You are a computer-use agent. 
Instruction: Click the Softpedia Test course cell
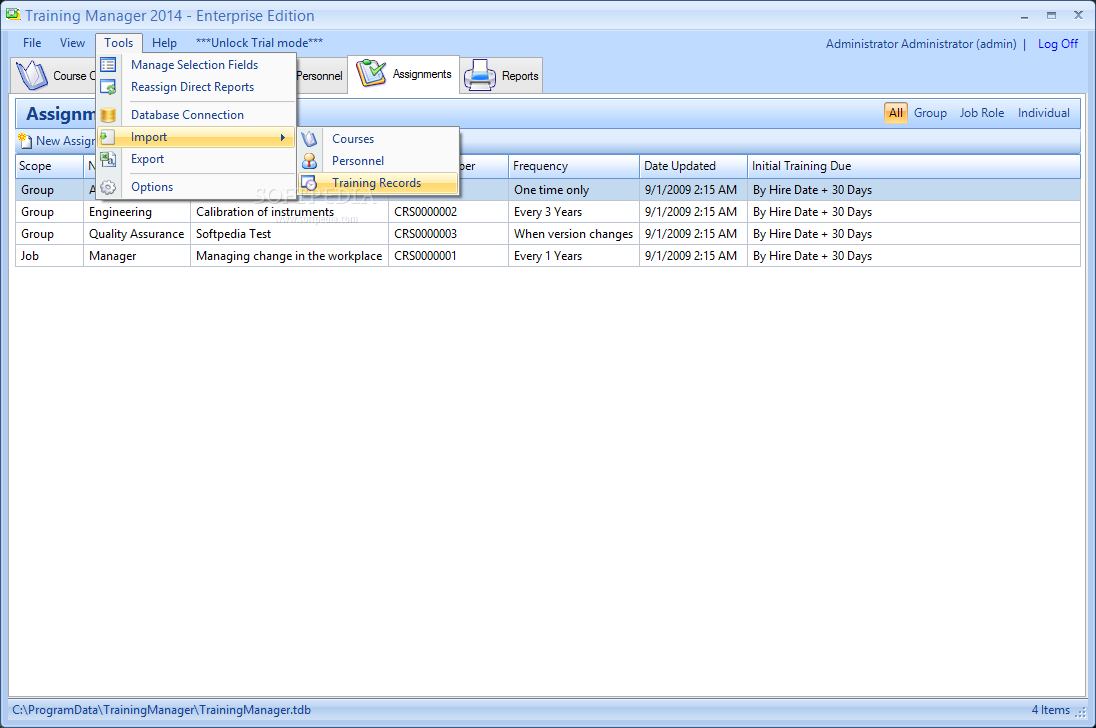click(x=289, y=234)
